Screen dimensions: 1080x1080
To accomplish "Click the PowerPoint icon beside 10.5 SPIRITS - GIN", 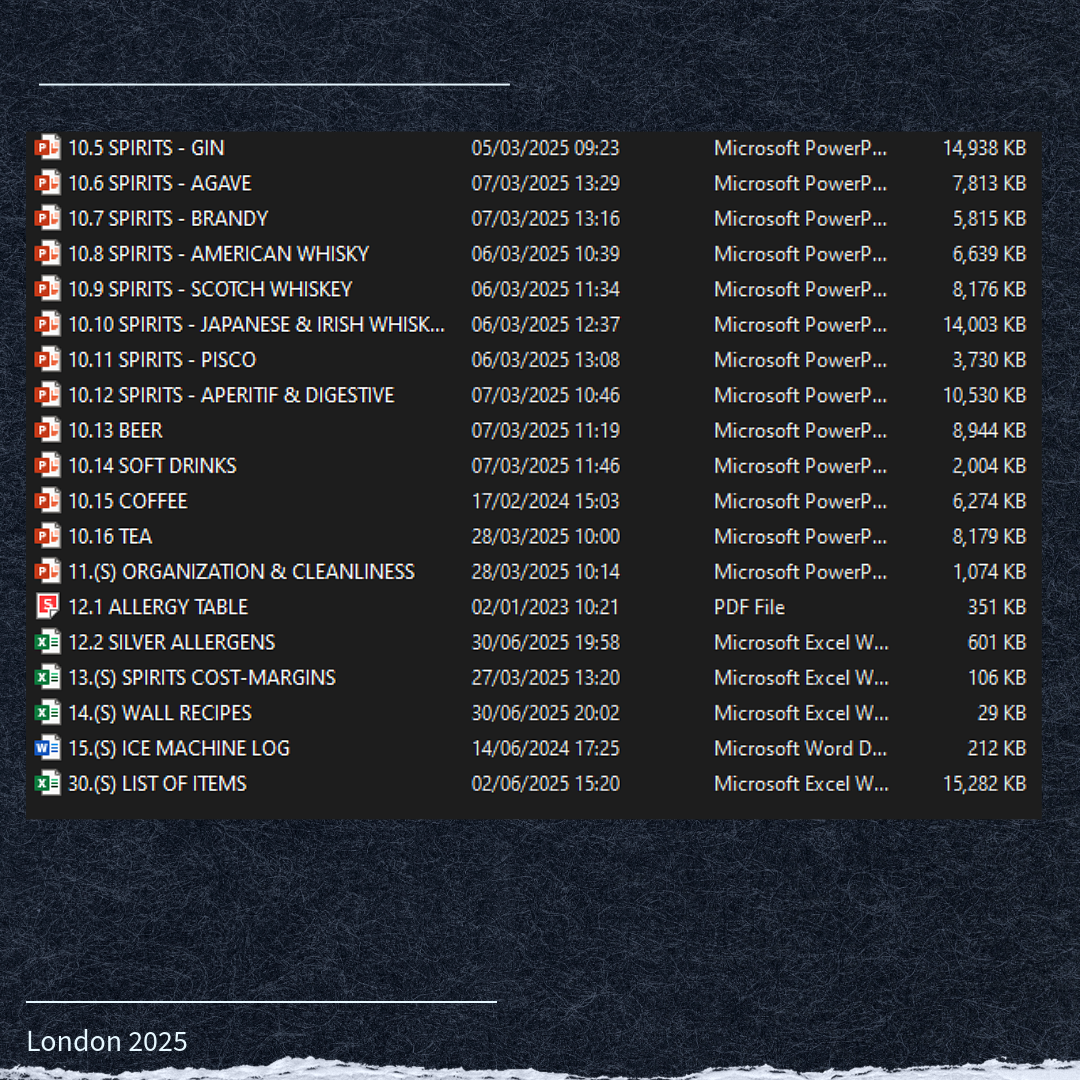I will coord(48,148).
